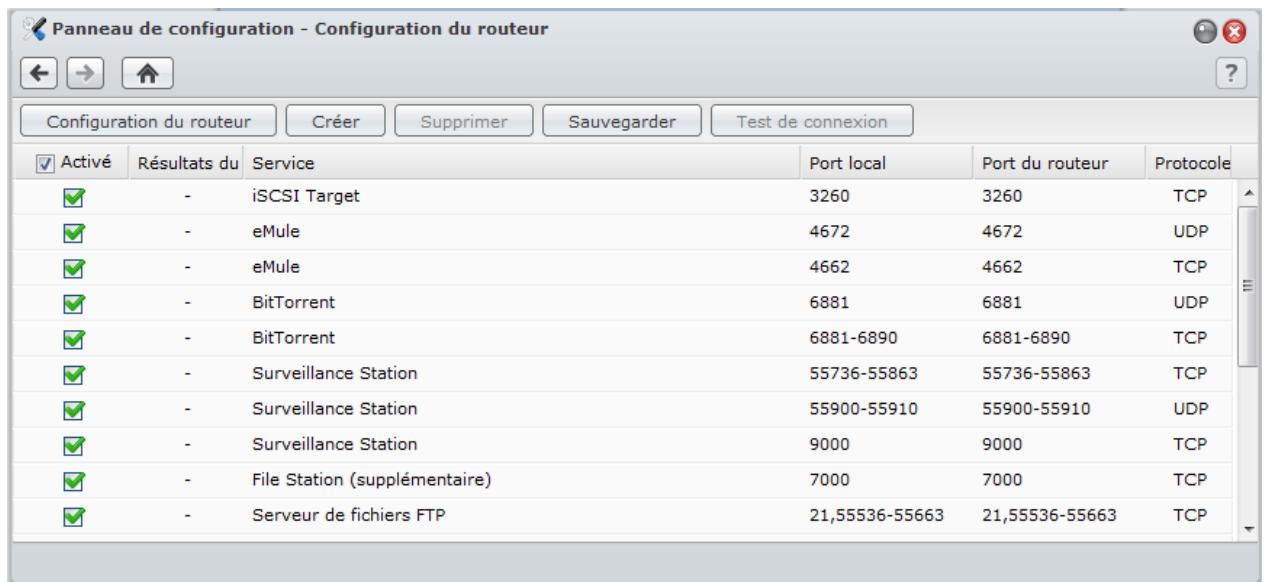Uncheck Surveillance Station 55736-55863 checkbox
Viewport: 1265px width, 582px height.
click(x=73, y=374)
